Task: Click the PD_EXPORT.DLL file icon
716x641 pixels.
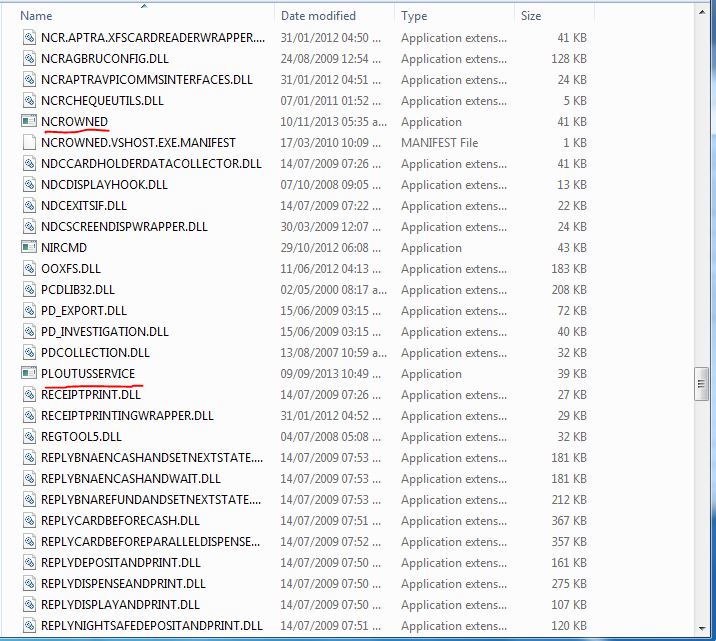Action: coord(29,310)
